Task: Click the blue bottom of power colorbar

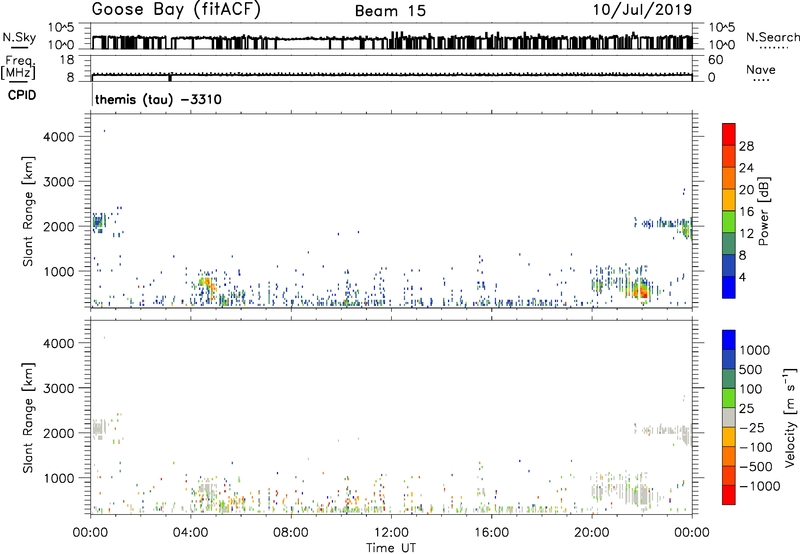Action: click(x=729, y=287)
